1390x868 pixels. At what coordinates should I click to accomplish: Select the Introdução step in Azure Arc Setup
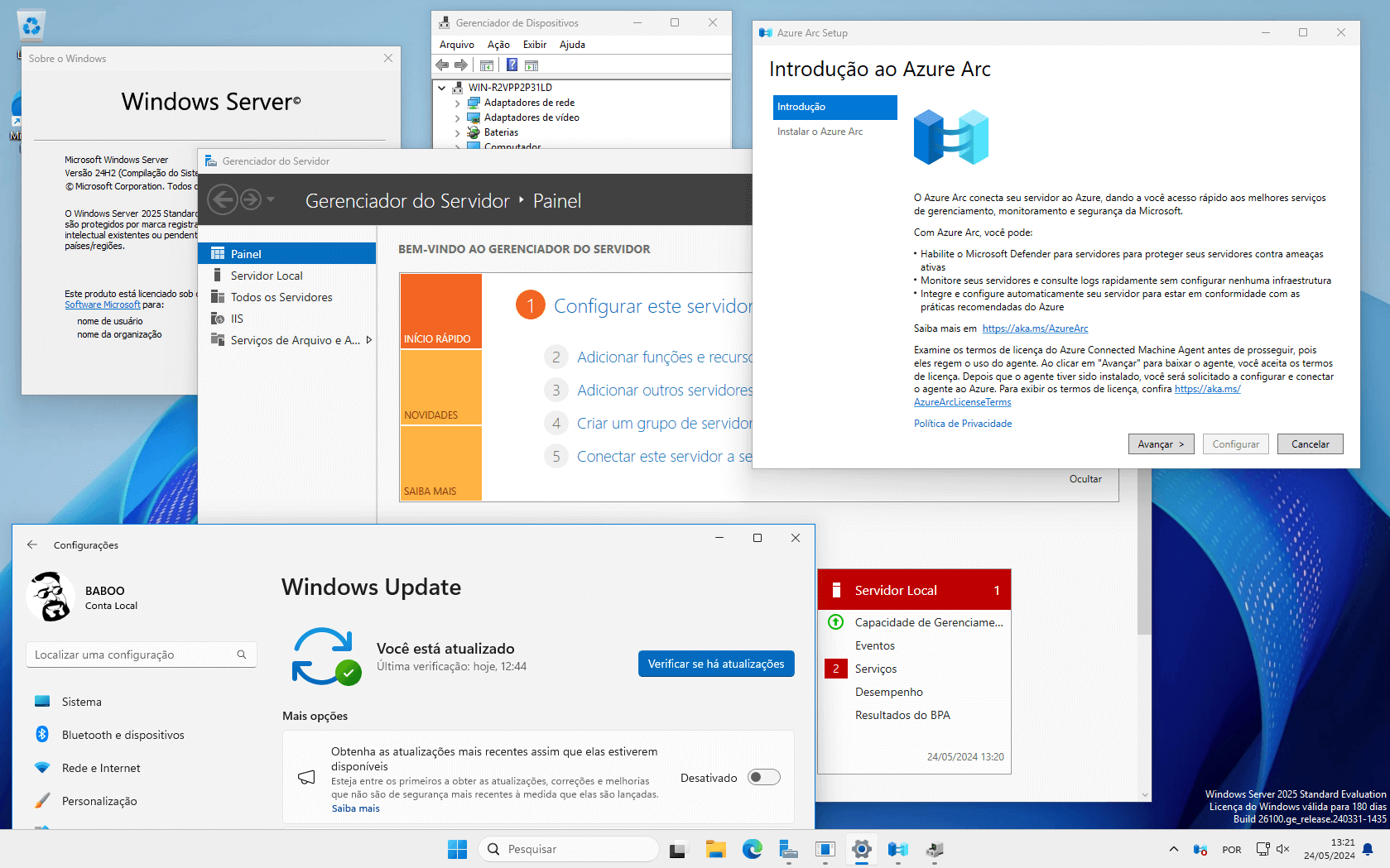click(x=834, y=107)
